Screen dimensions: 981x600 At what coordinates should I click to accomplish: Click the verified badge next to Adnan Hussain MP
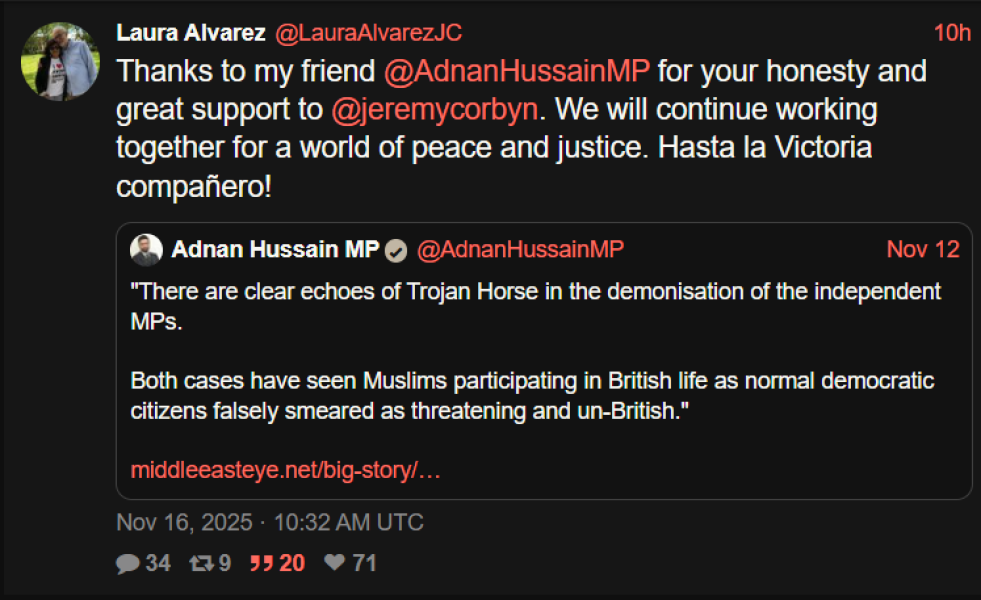coord(395,251)
